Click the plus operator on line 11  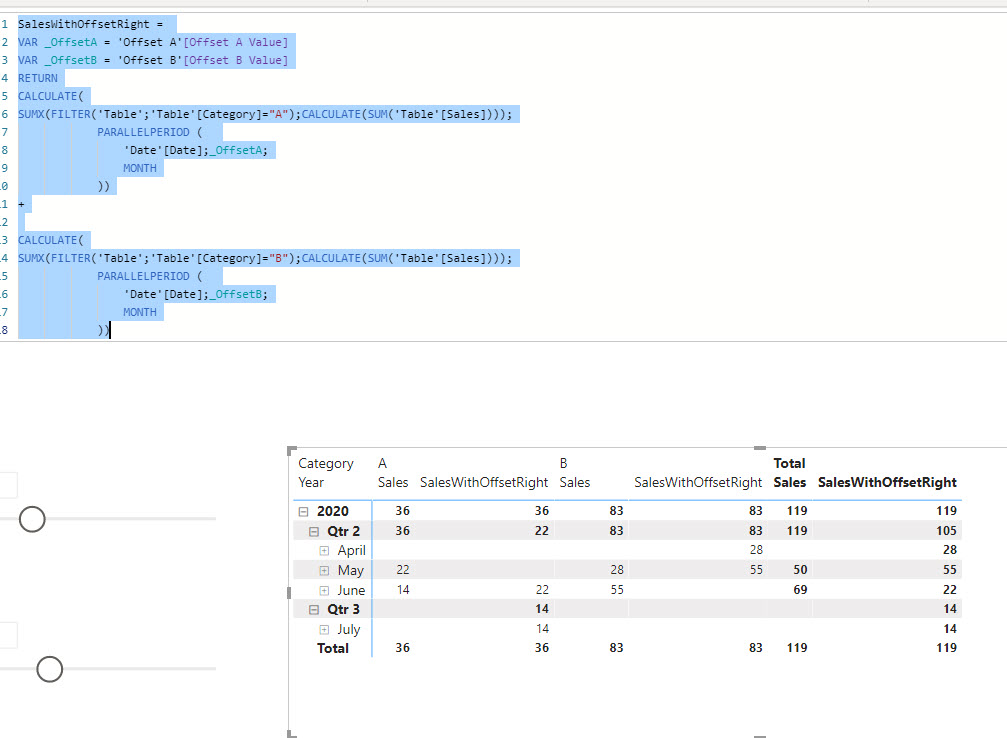tap(21, 204)
